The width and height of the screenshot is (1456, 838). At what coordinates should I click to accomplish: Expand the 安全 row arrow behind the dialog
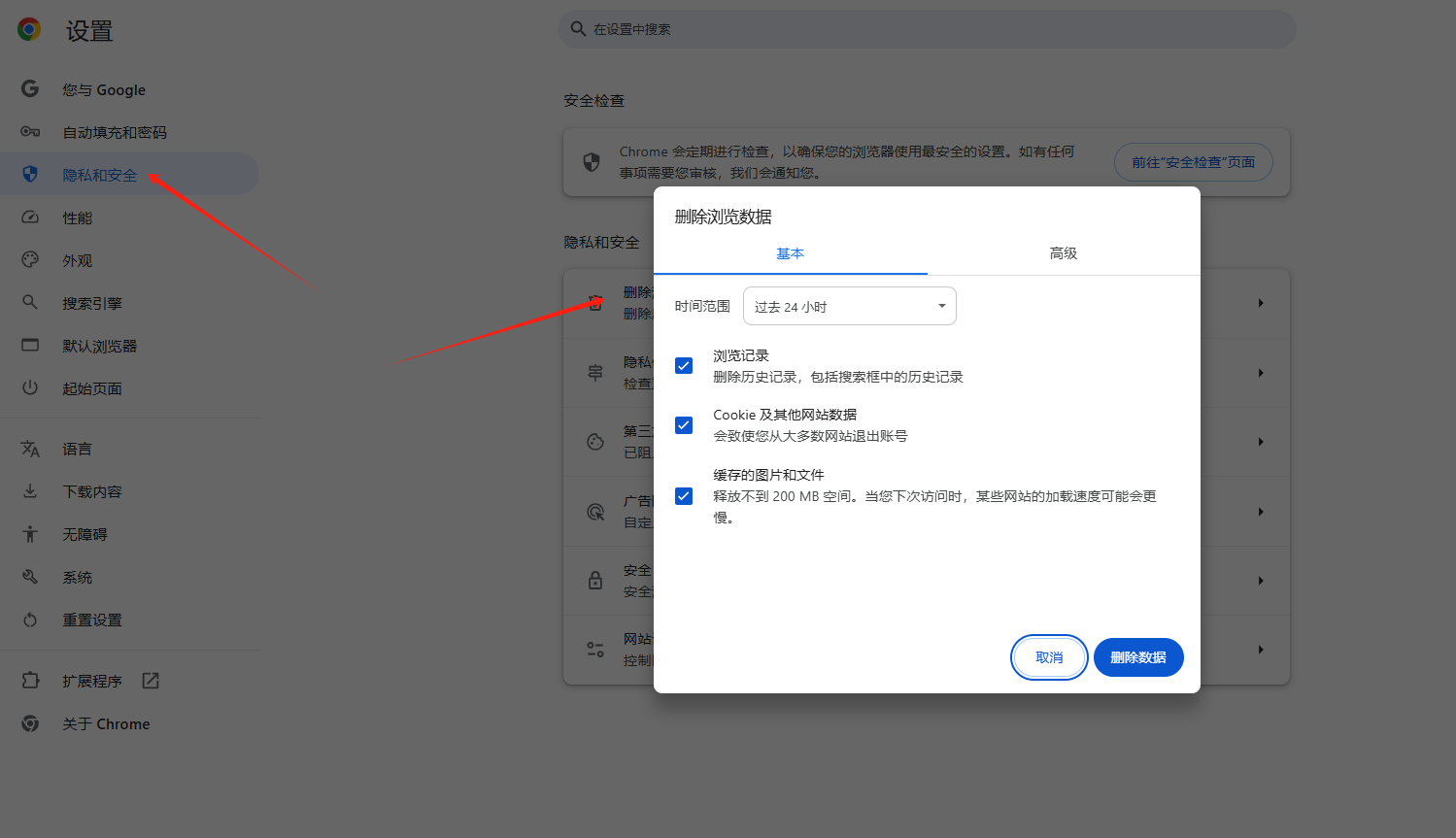(1261, 581)
